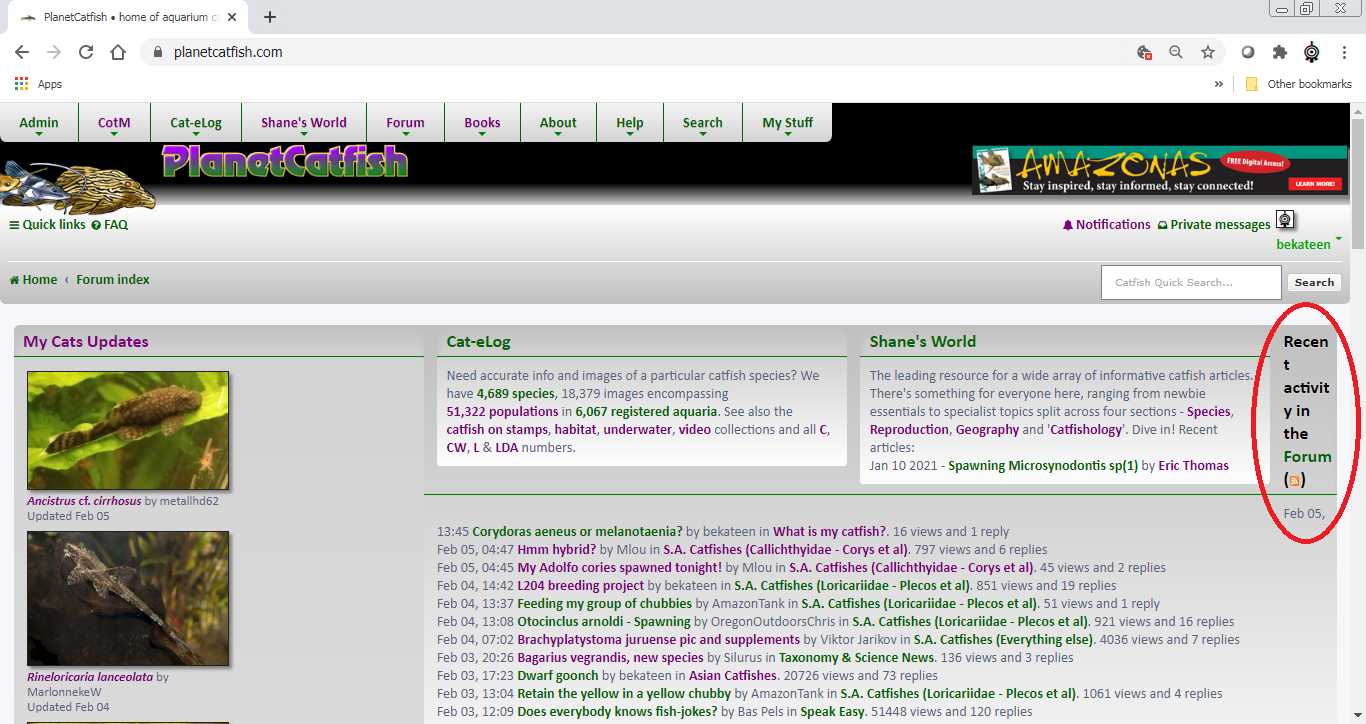The height and width of the screenshot is (724, 1366).
Task: Go to Home breadcrumb
Action: (34, 280)
